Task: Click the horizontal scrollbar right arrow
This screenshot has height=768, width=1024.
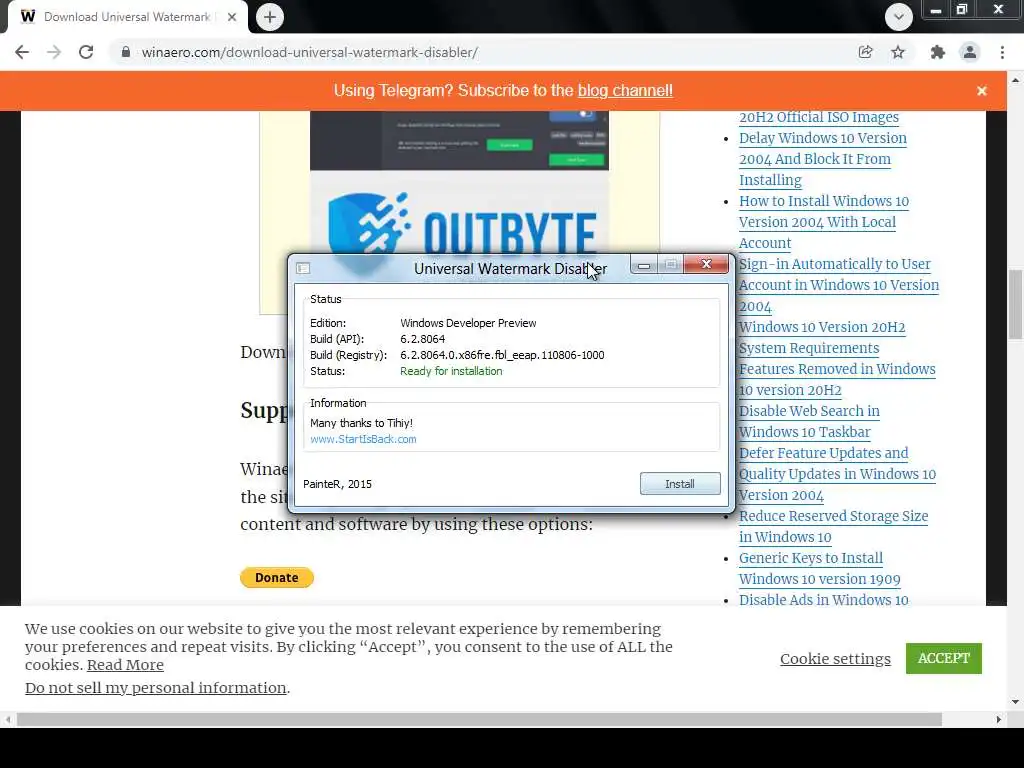Action: tap(999, 720)
